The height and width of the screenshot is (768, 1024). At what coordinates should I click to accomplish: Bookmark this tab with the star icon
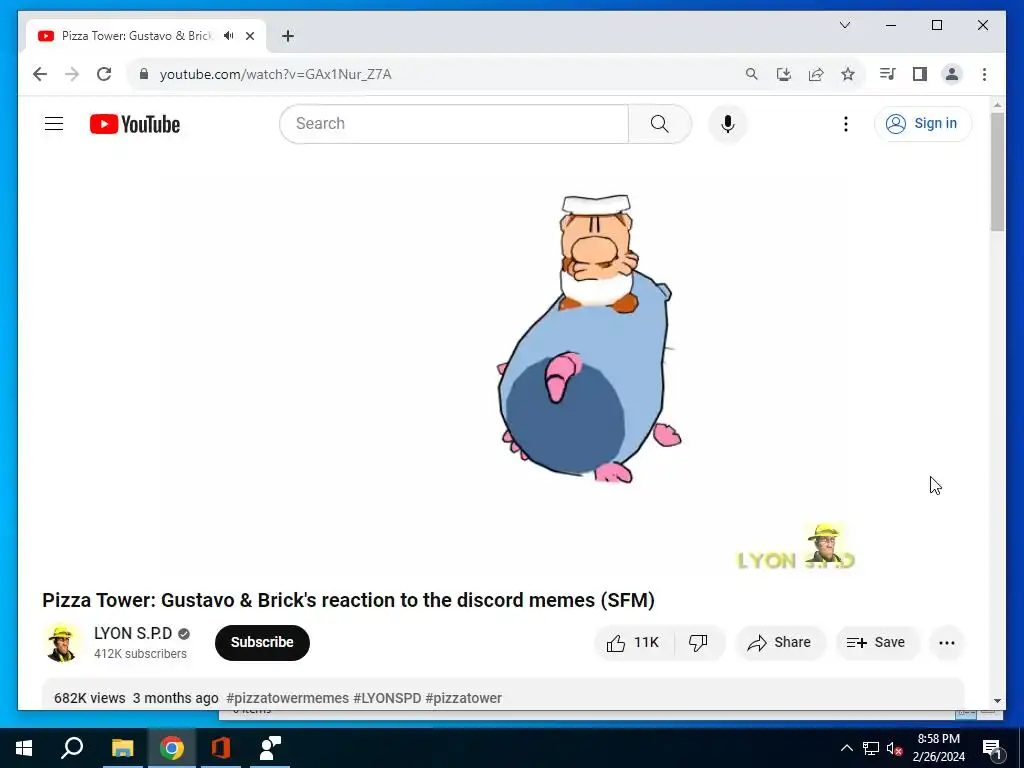pos(848,74)
